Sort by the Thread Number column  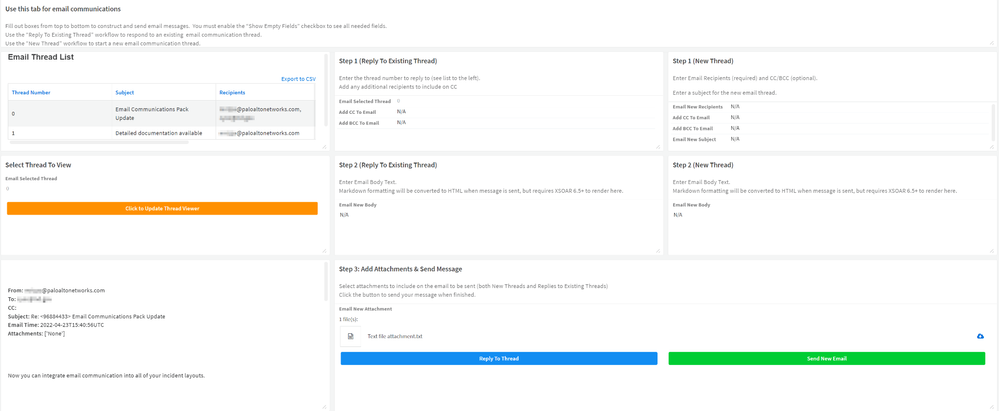tap(31, 92)
